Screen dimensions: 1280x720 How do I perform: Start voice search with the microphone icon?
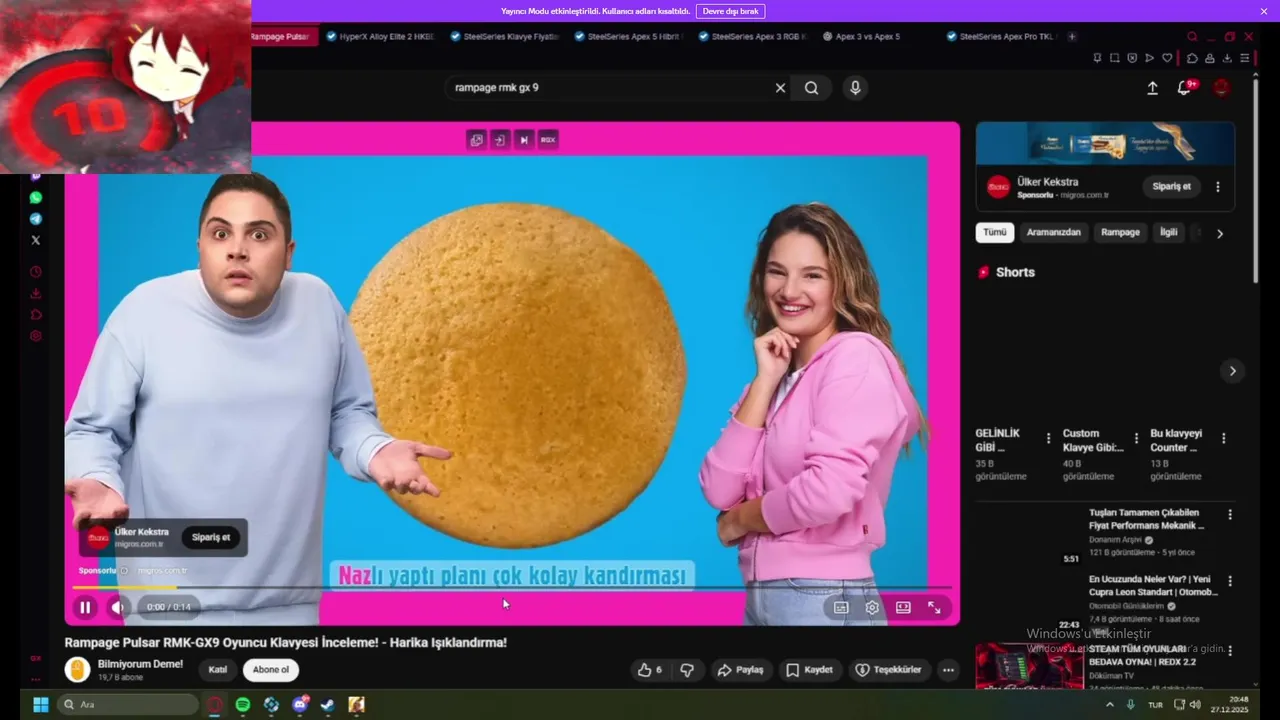[855, 88]
